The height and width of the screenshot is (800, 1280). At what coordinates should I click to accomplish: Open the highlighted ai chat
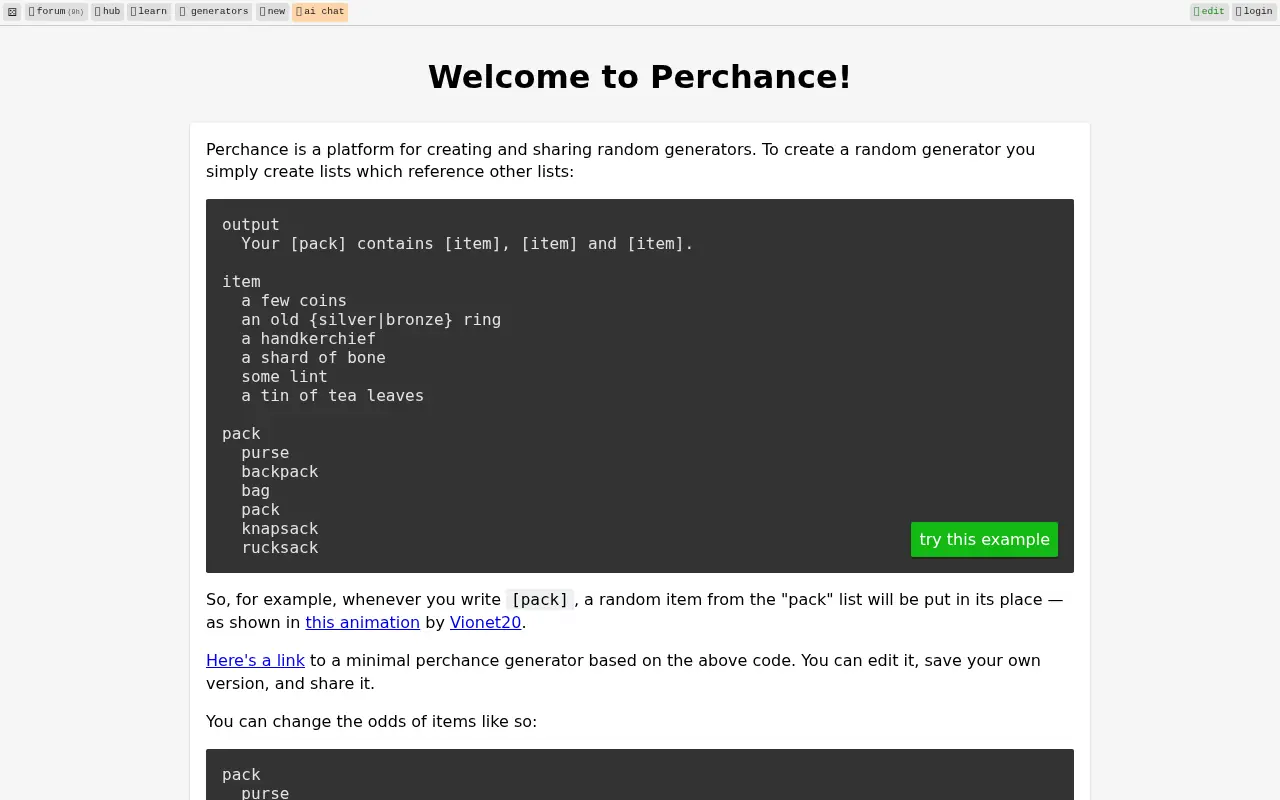[x=319, y=11]
